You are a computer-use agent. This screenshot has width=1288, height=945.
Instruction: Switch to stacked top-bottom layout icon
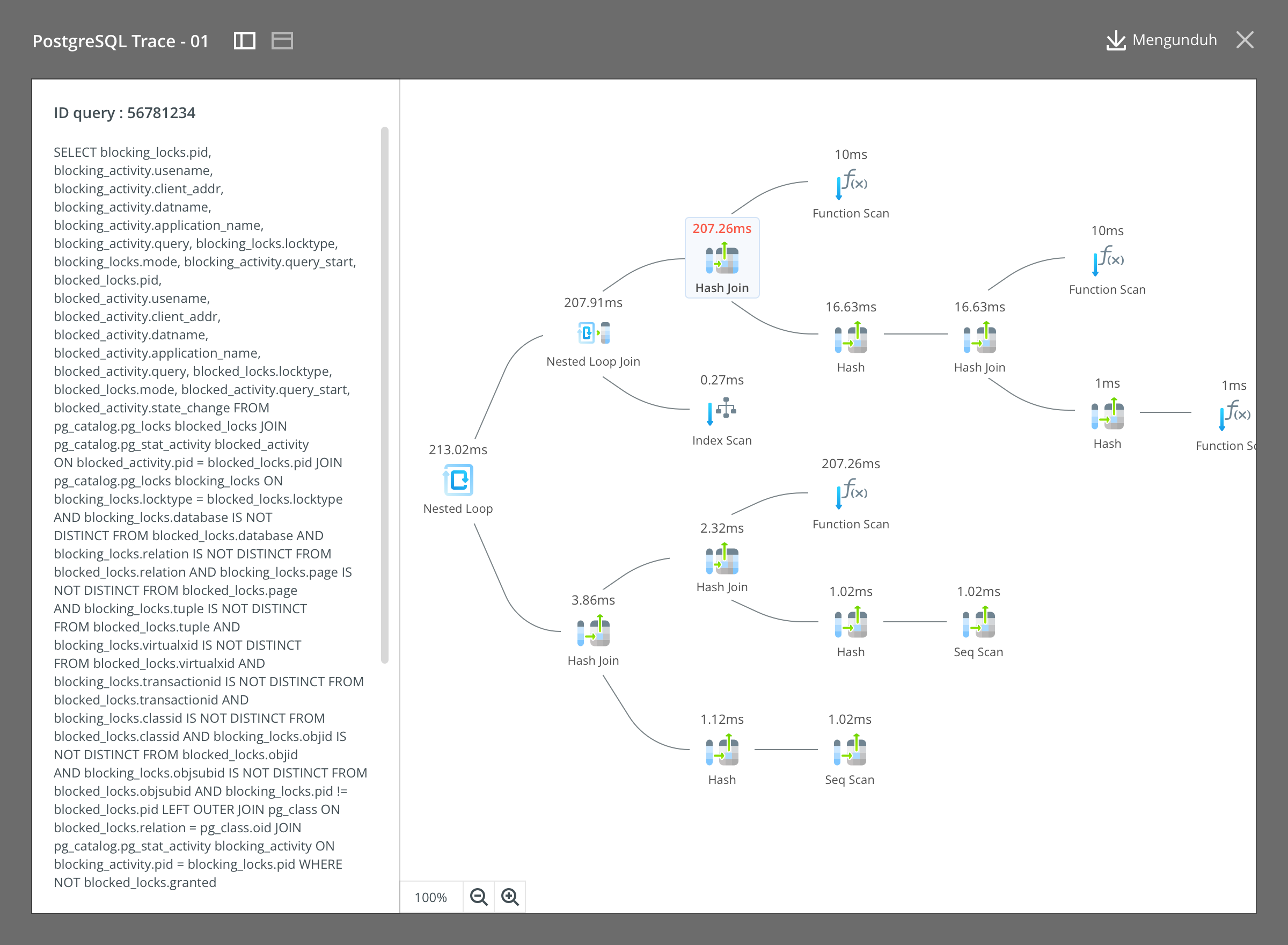[x=282, y=41]
